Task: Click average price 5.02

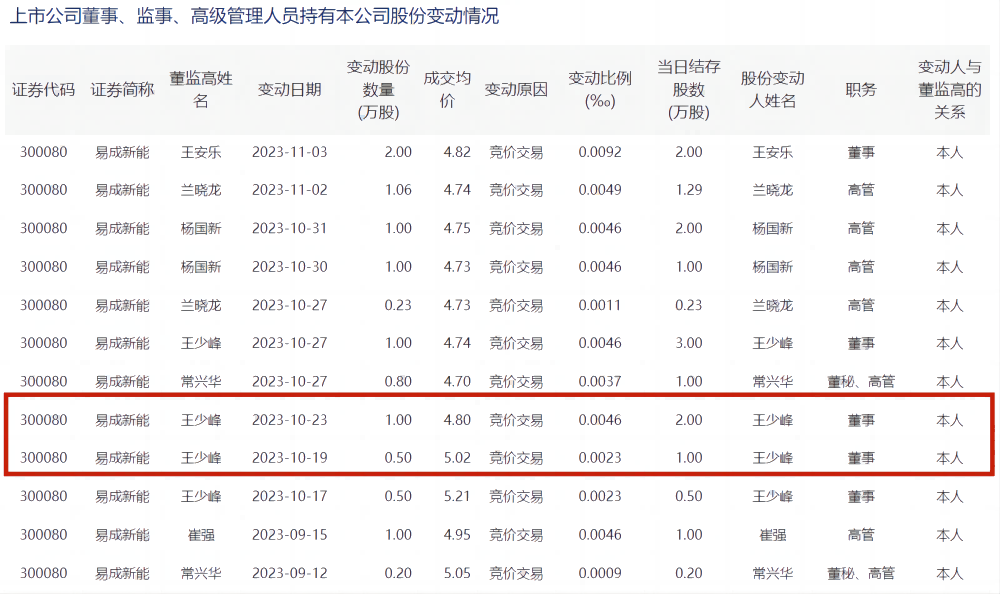Action: [x=457, y=458]
